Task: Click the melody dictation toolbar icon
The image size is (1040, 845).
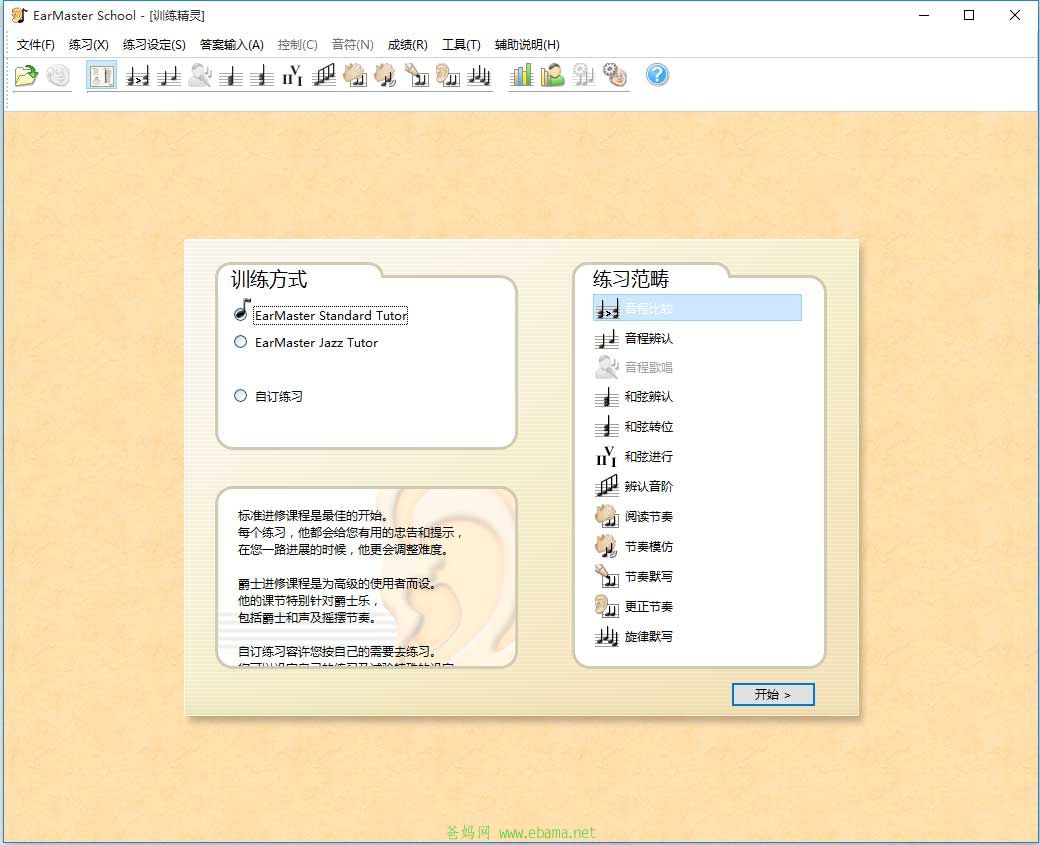Action: tap(478, 76)
